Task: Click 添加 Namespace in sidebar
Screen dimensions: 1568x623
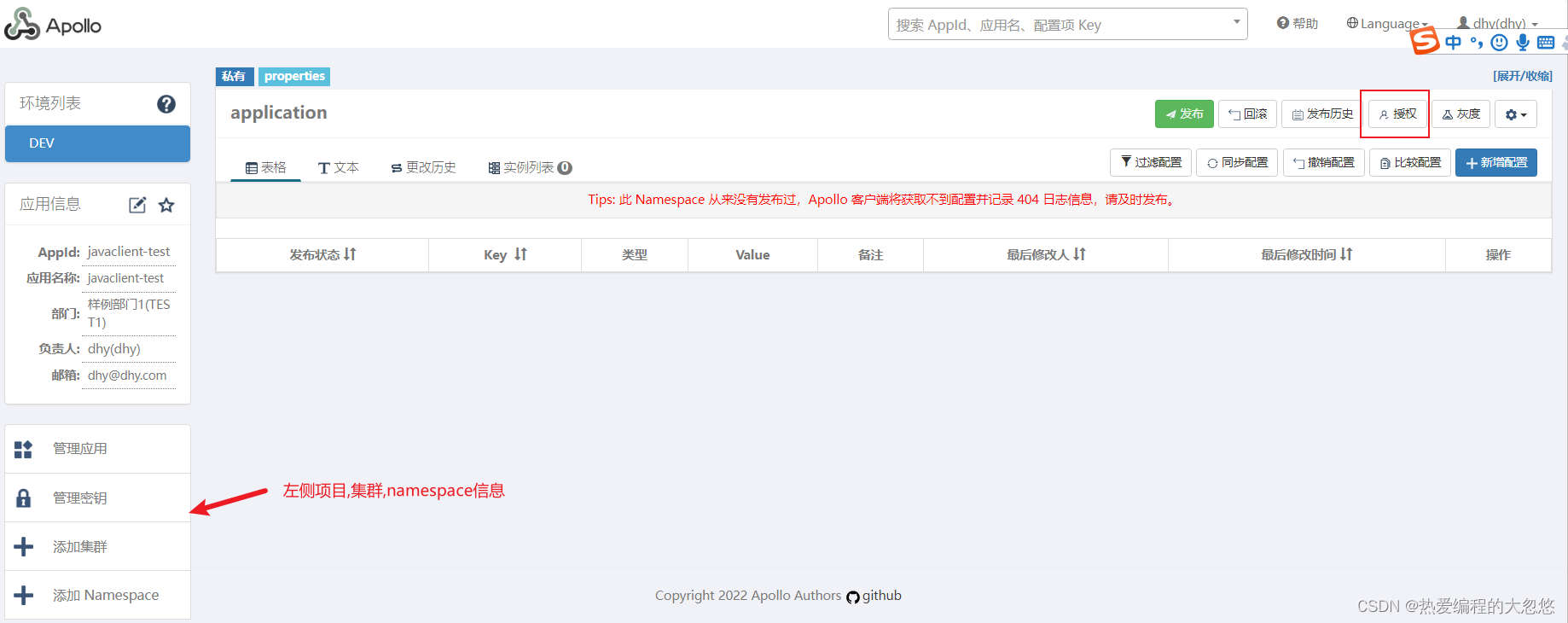Action: [x=97, y=595]
